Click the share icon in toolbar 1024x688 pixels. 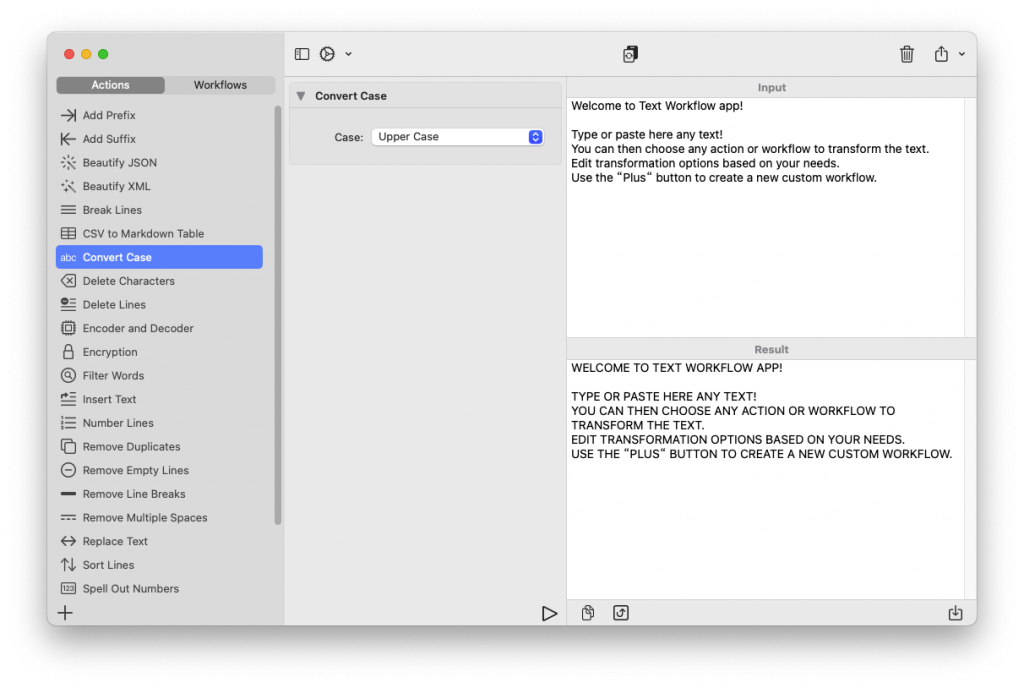[x=941, y=54]
